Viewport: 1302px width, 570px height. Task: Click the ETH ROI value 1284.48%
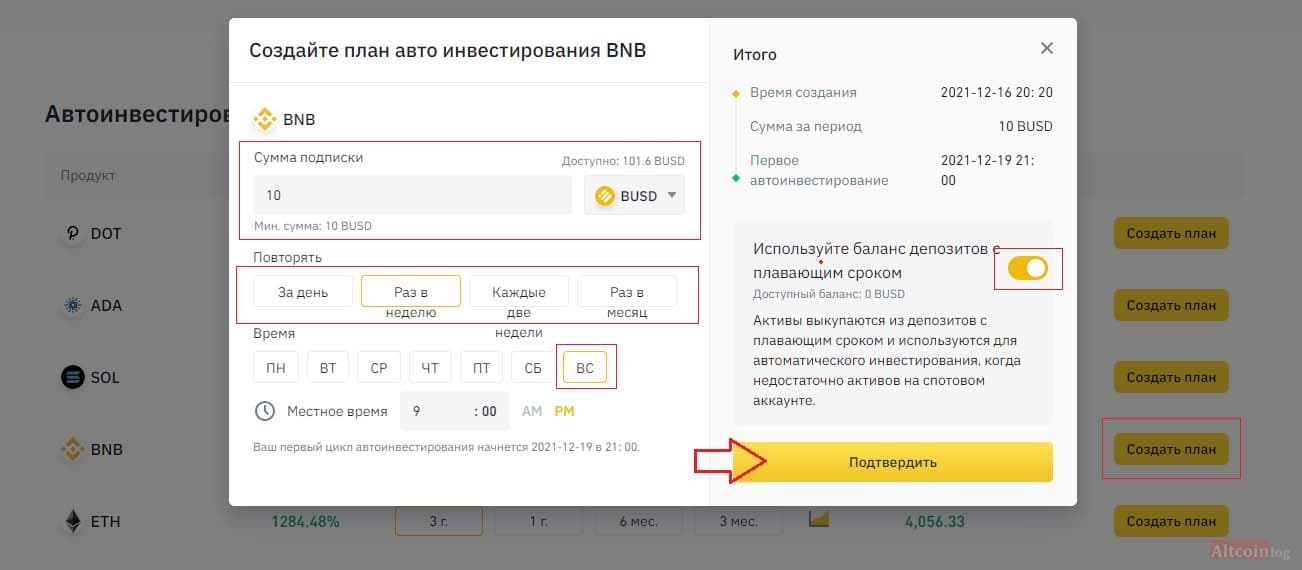[305, 521]
